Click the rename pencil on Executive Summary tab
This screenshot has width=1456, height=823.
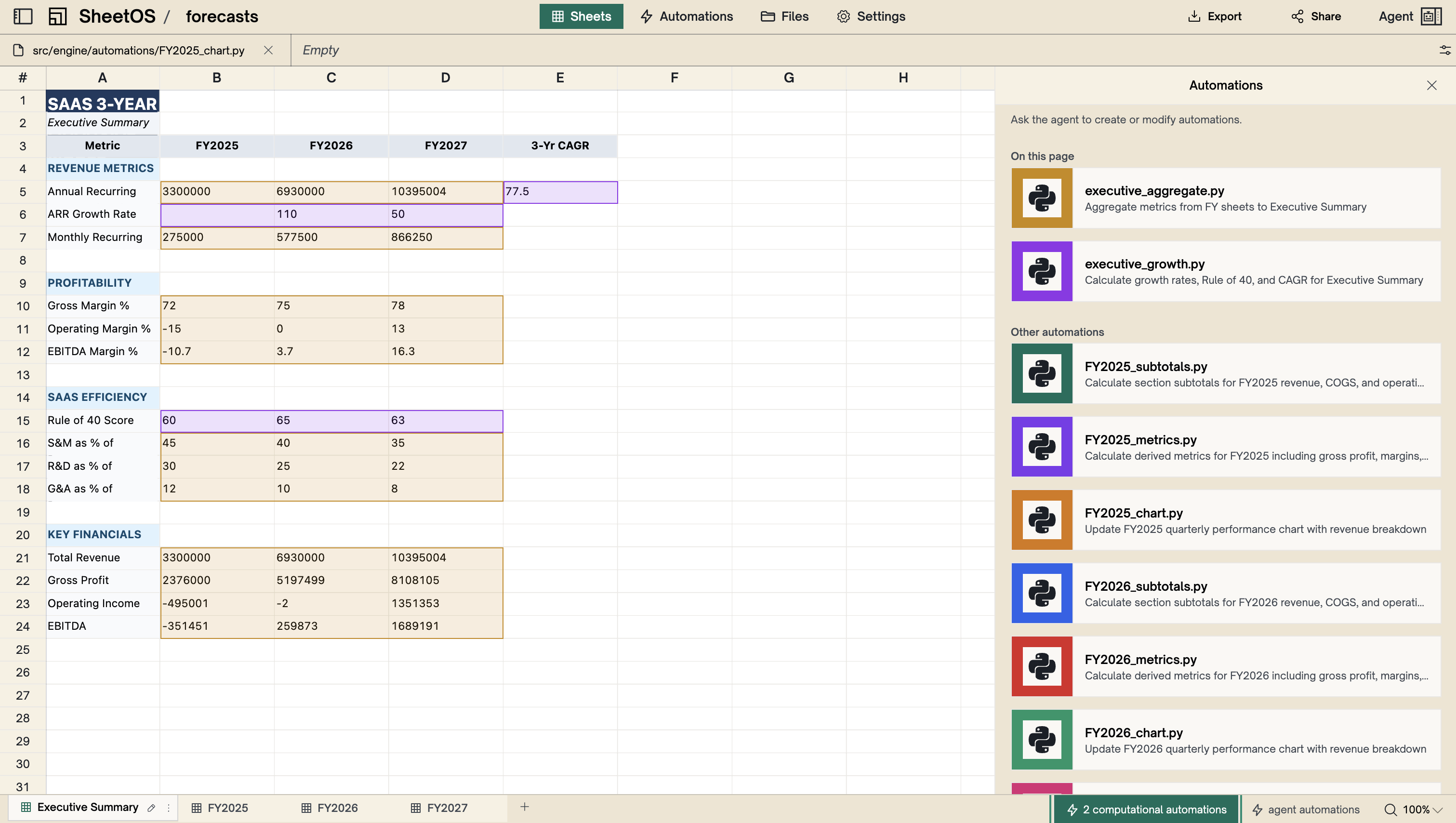point(151,808)
